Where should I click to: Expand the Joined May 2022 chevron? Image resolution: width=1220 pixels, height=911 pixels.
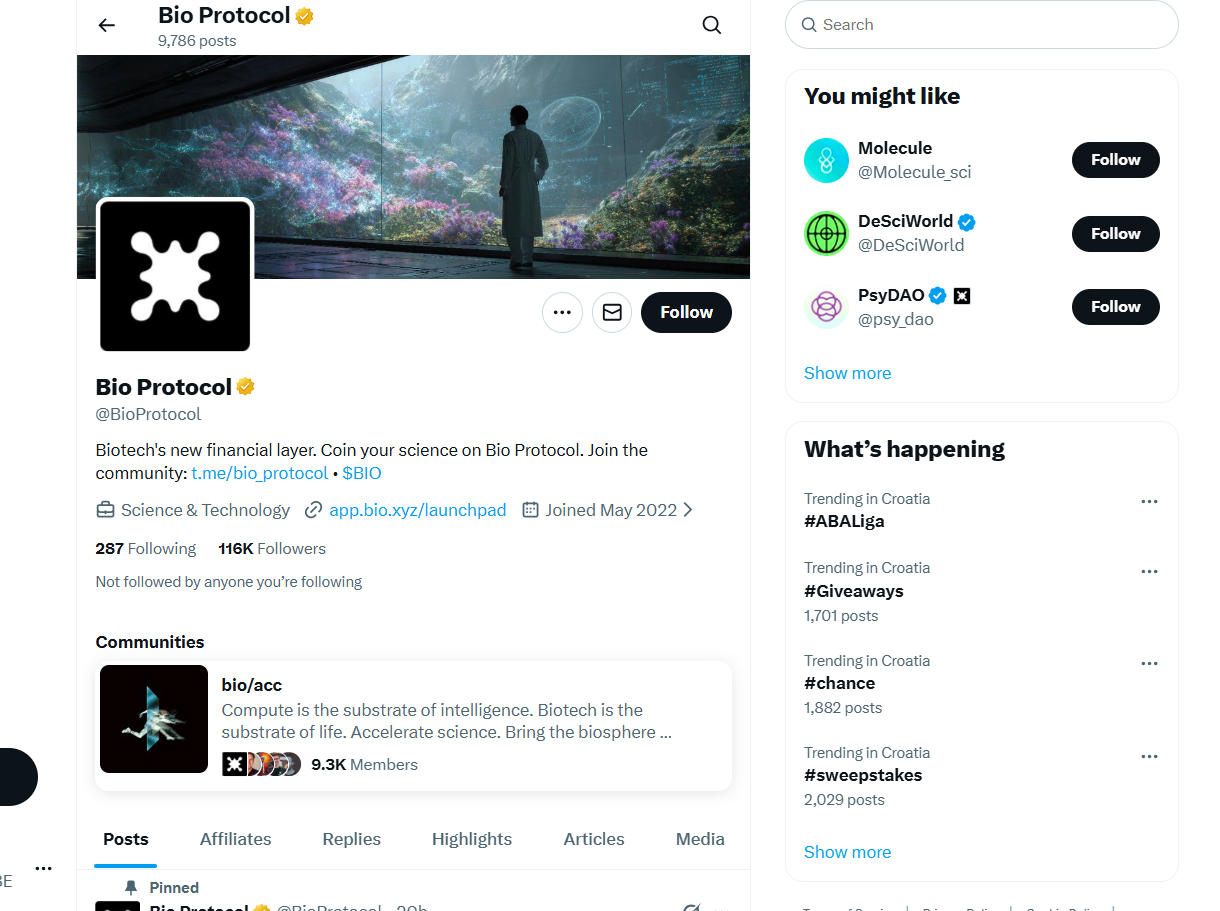coord(688,510)
